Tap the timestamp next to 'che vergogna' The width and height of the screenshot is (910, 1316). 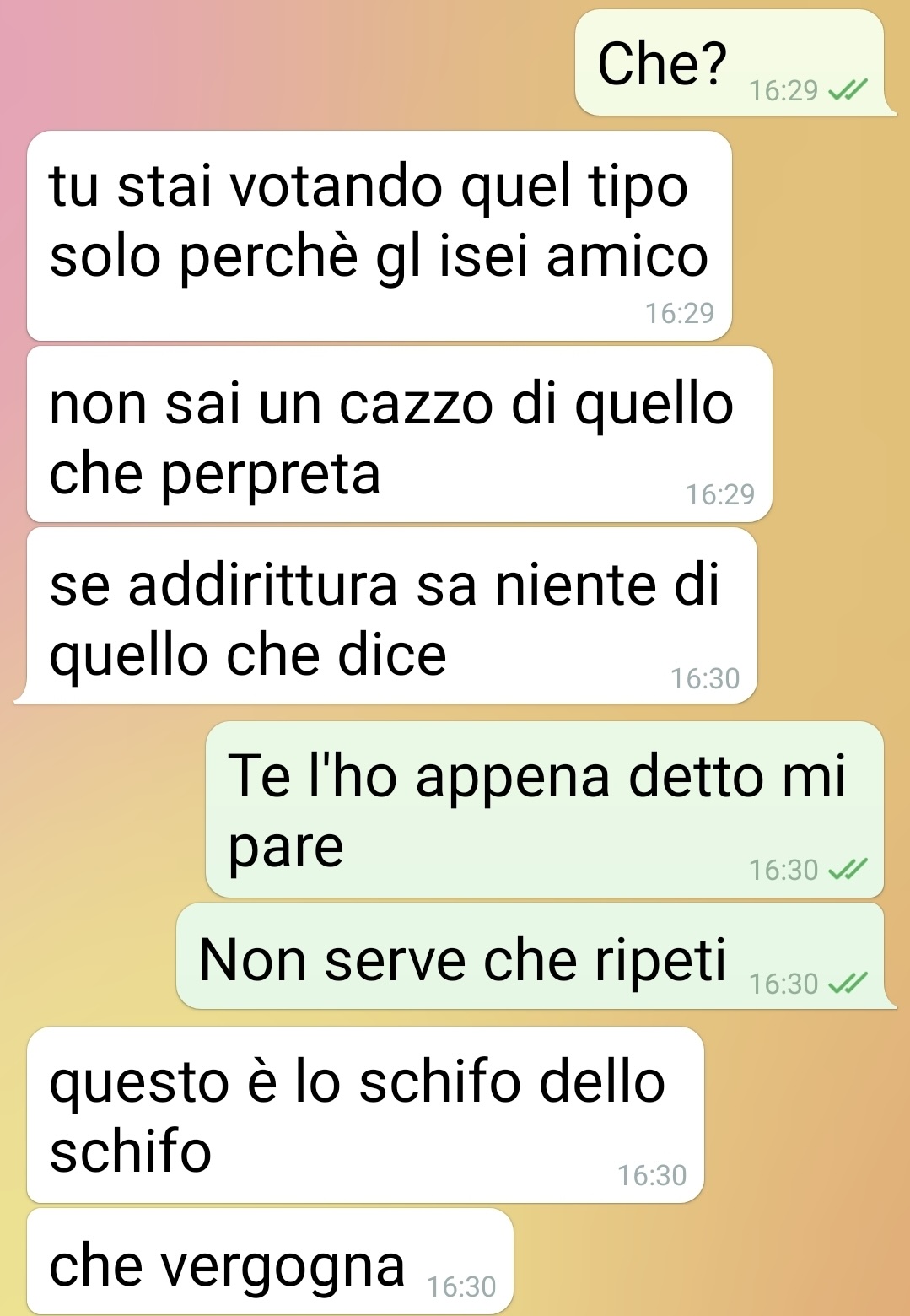pos(461,1286)
